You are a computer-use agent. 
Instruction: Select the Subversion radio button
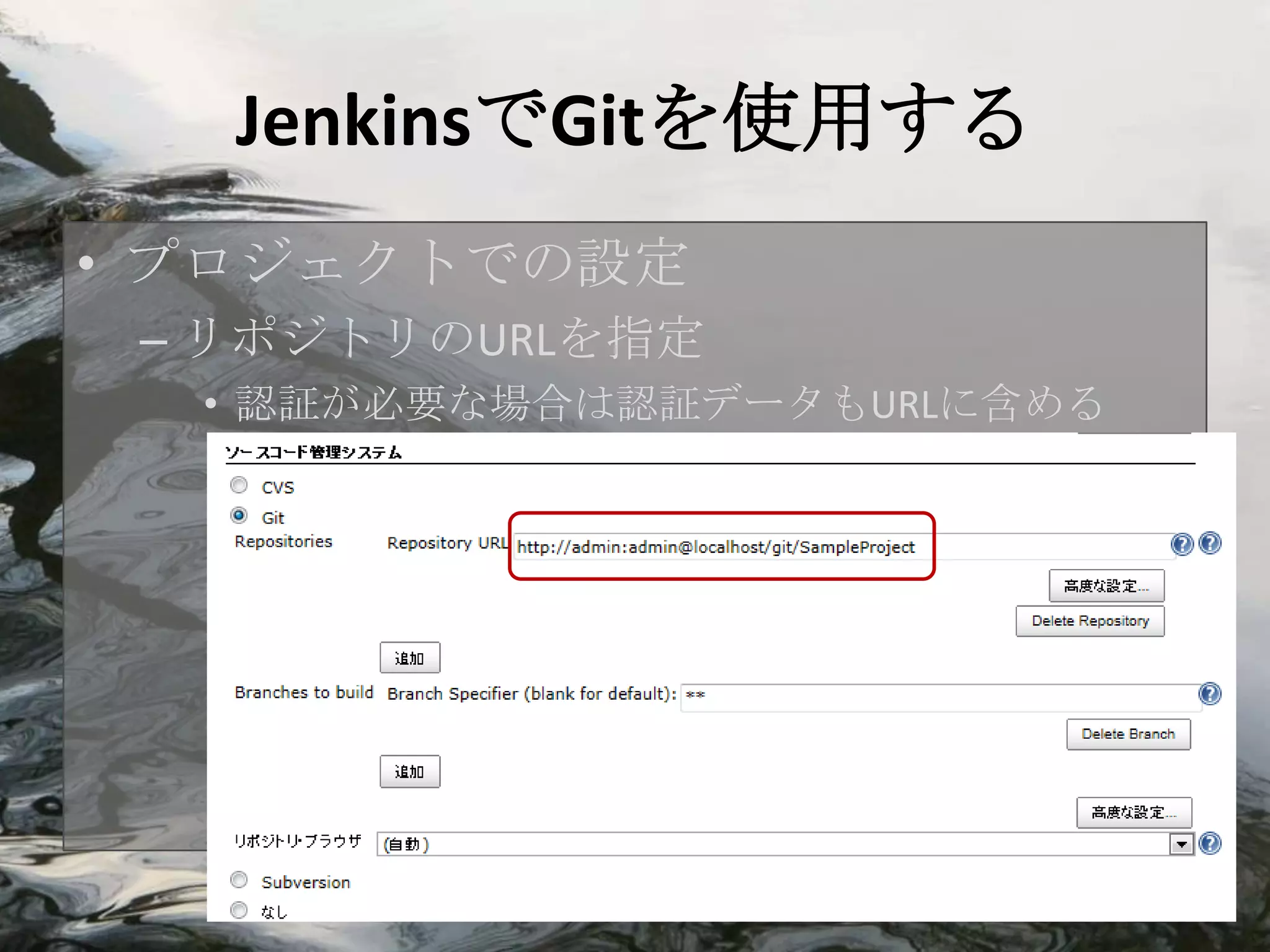click(x=239, y=880)
